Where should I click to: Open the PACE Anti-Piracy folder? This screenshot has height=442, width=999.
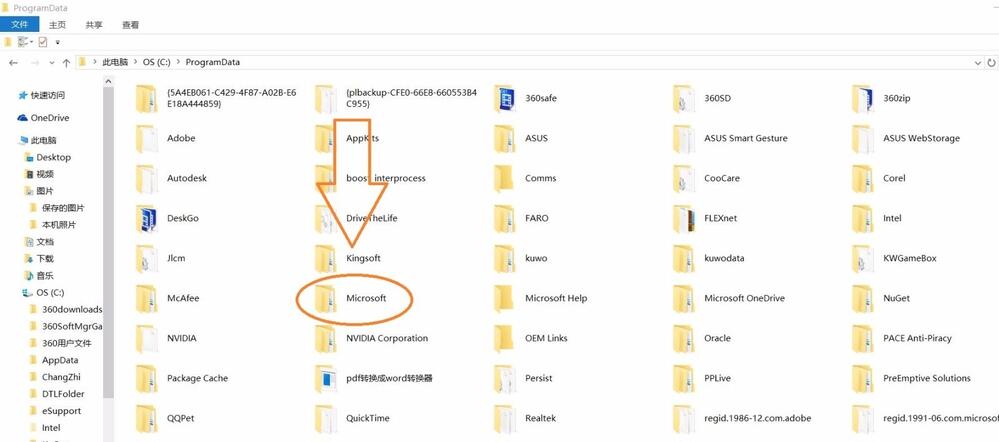coord(902,338)
